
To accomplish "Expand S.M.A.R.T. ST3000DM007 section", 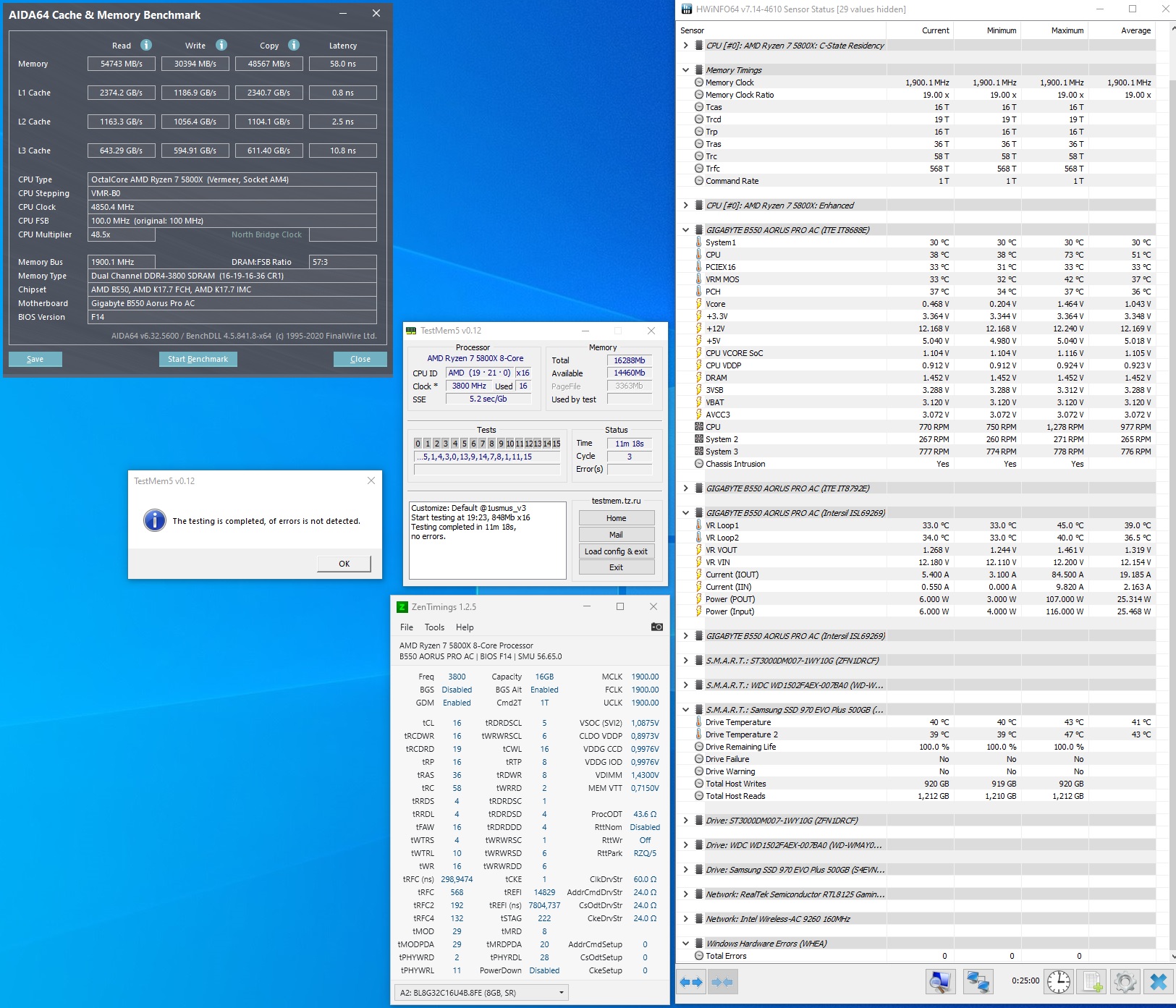I will click(x=685, y=661).
